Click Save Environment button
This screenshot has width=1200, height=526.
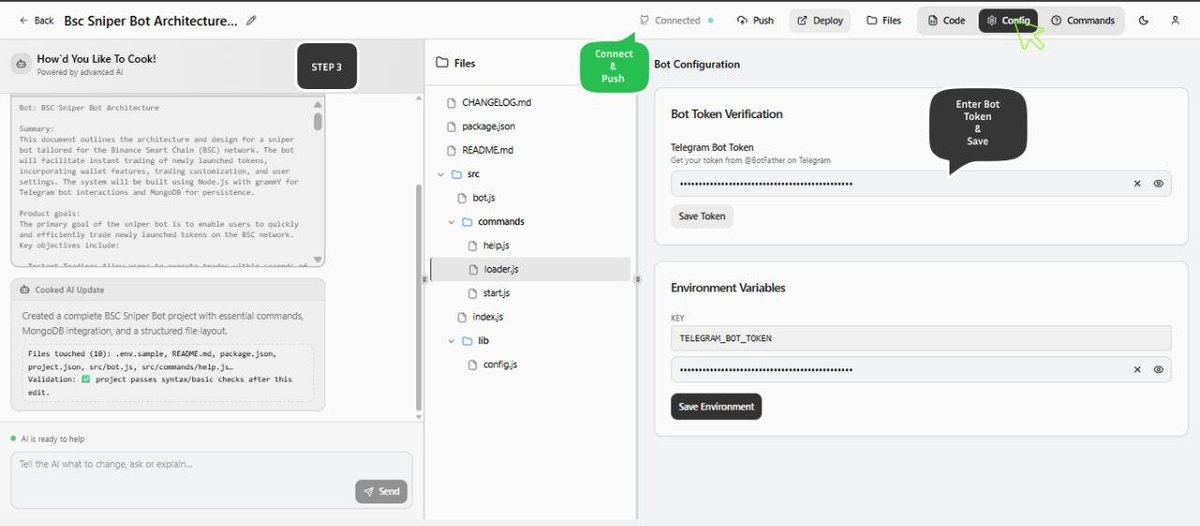[x=716, y=407]
